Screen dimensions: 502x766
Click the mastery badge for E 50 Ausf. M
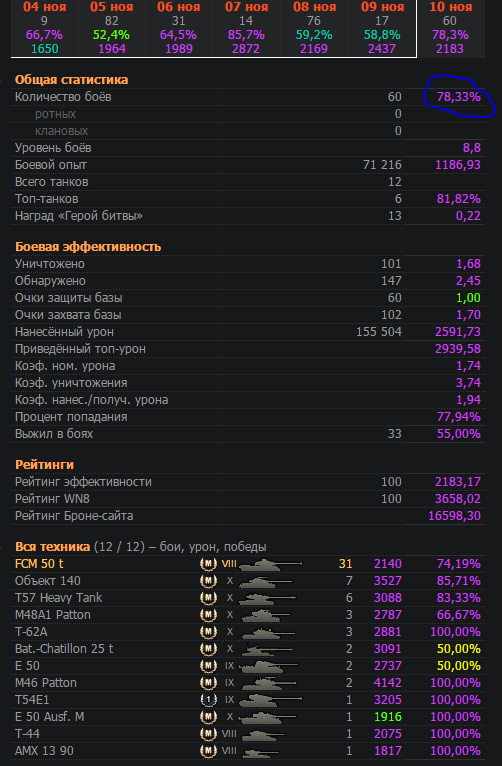208,717
